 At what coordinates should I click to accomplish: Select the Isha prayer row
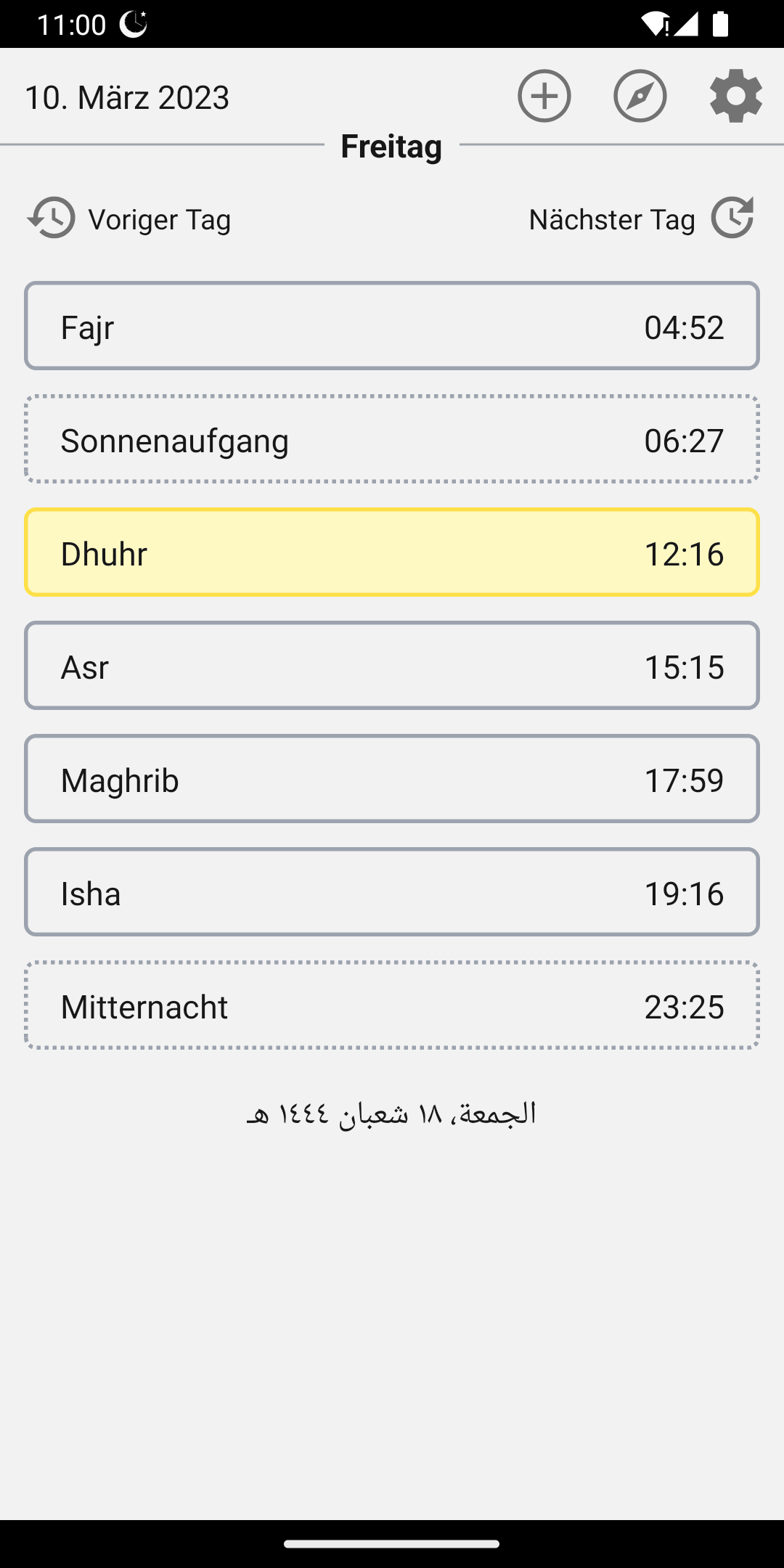[x=392, y=892]
